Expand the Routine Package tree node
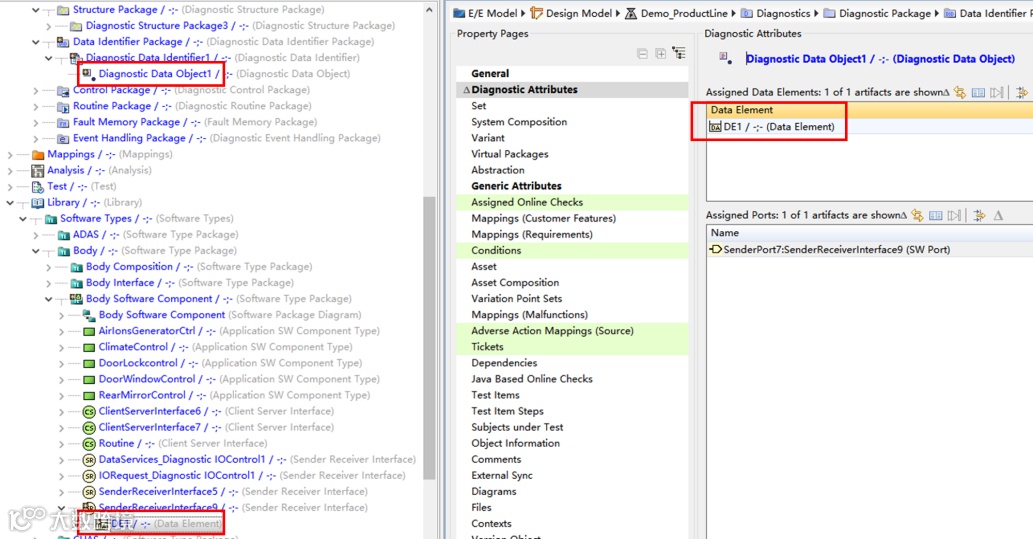This screenshot has height=539, width=1033. (x=36, y=106)
